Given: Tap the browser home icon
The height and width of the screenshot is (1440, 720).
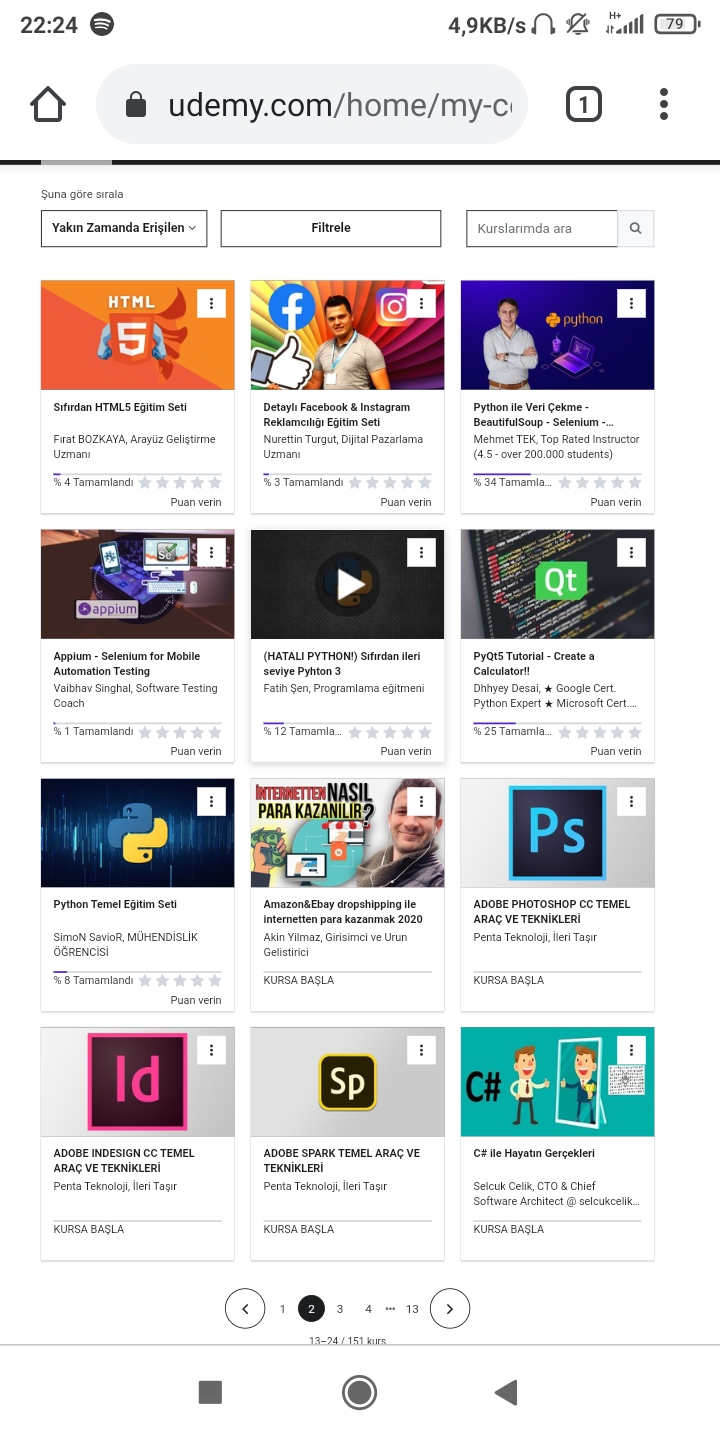Looking at the screenshot, I should pos(48,104).
